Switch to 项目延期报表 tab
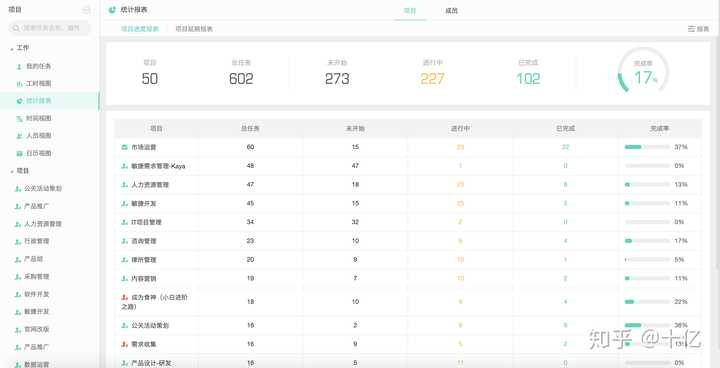The height and width of the screenshot is (368, 720). click(x=194, y=28)
